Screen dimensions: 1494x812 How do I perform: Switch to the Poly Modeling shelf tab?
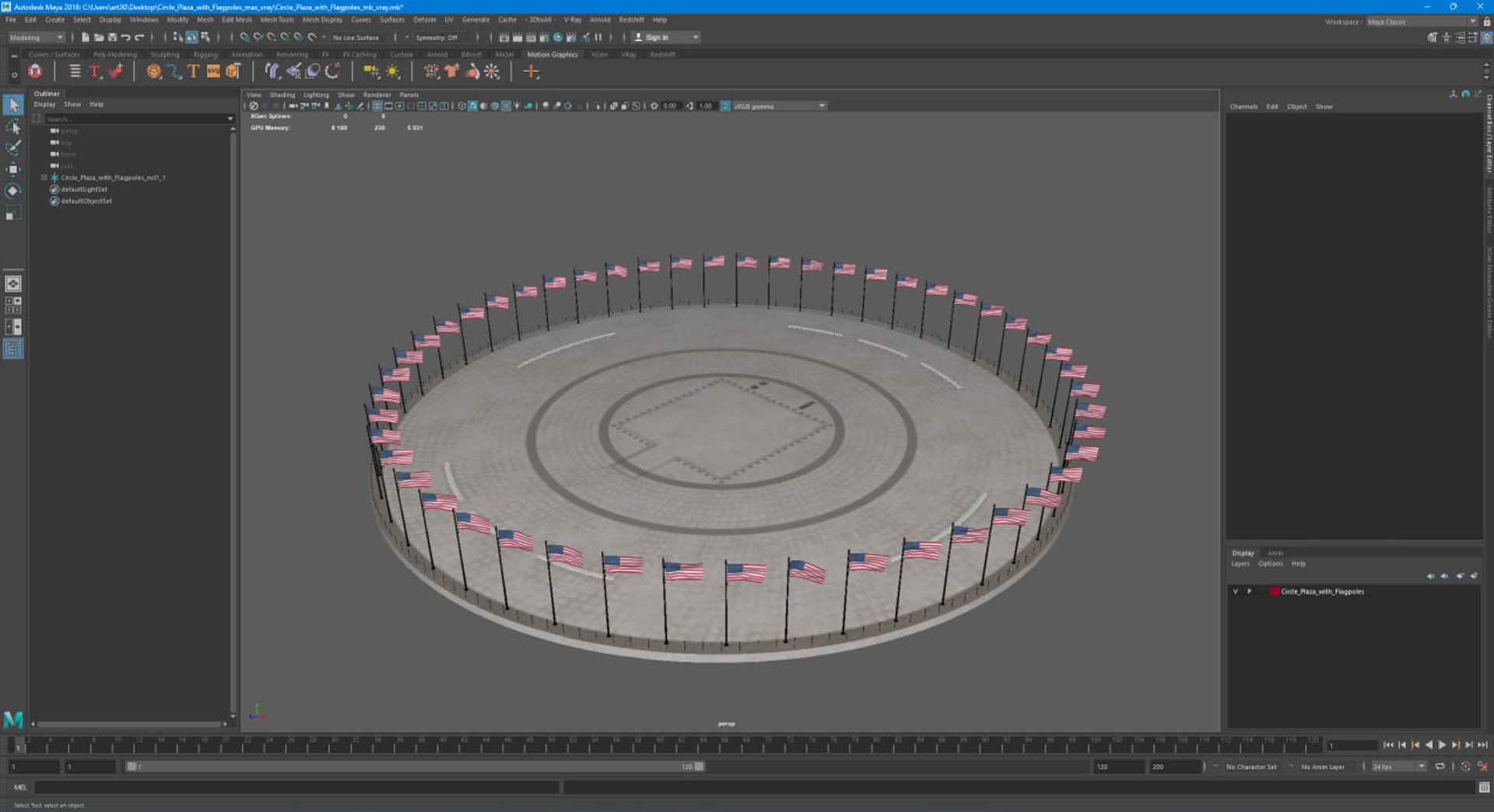pyautogui.click(x=115, y=54)
